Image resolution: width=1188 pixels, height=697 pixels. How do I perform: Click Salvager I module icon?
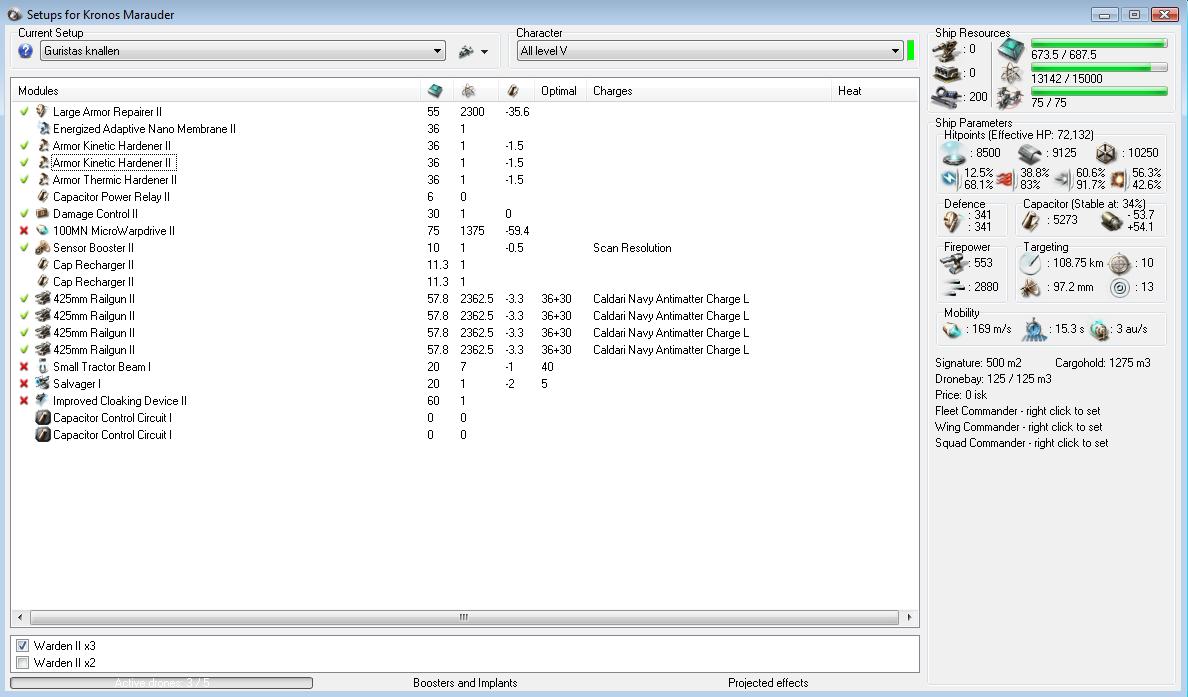(x=42, y=383)
